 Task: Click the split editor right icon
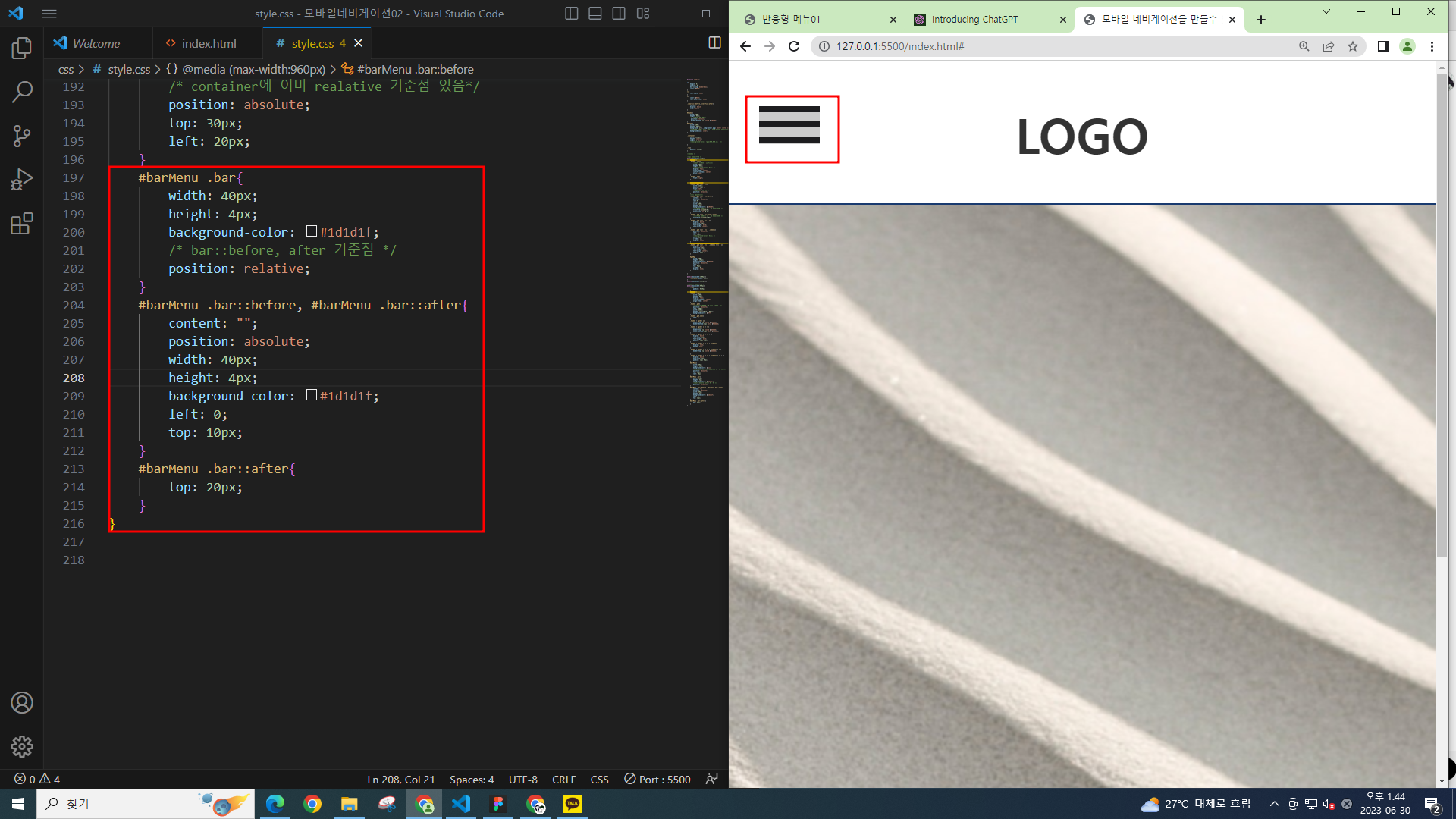pos(714,42)
